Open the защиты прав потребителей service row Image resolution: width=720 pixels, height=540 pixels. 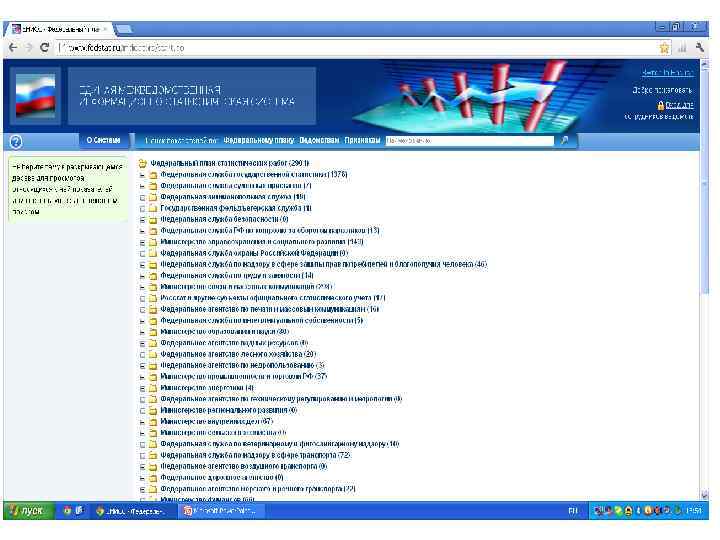tap(324, 264)
